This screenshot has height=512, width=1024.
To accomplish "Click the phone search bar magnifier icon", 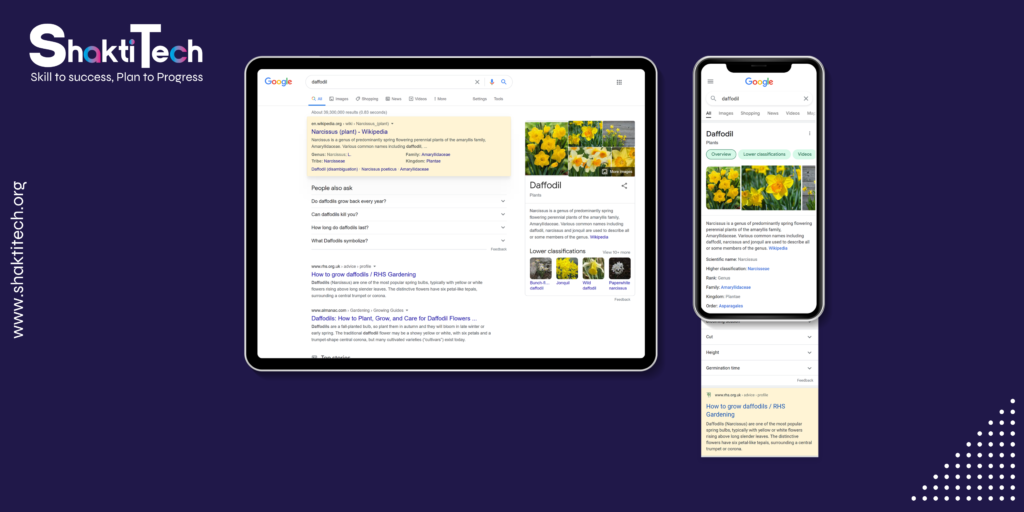I will point(713,99).
